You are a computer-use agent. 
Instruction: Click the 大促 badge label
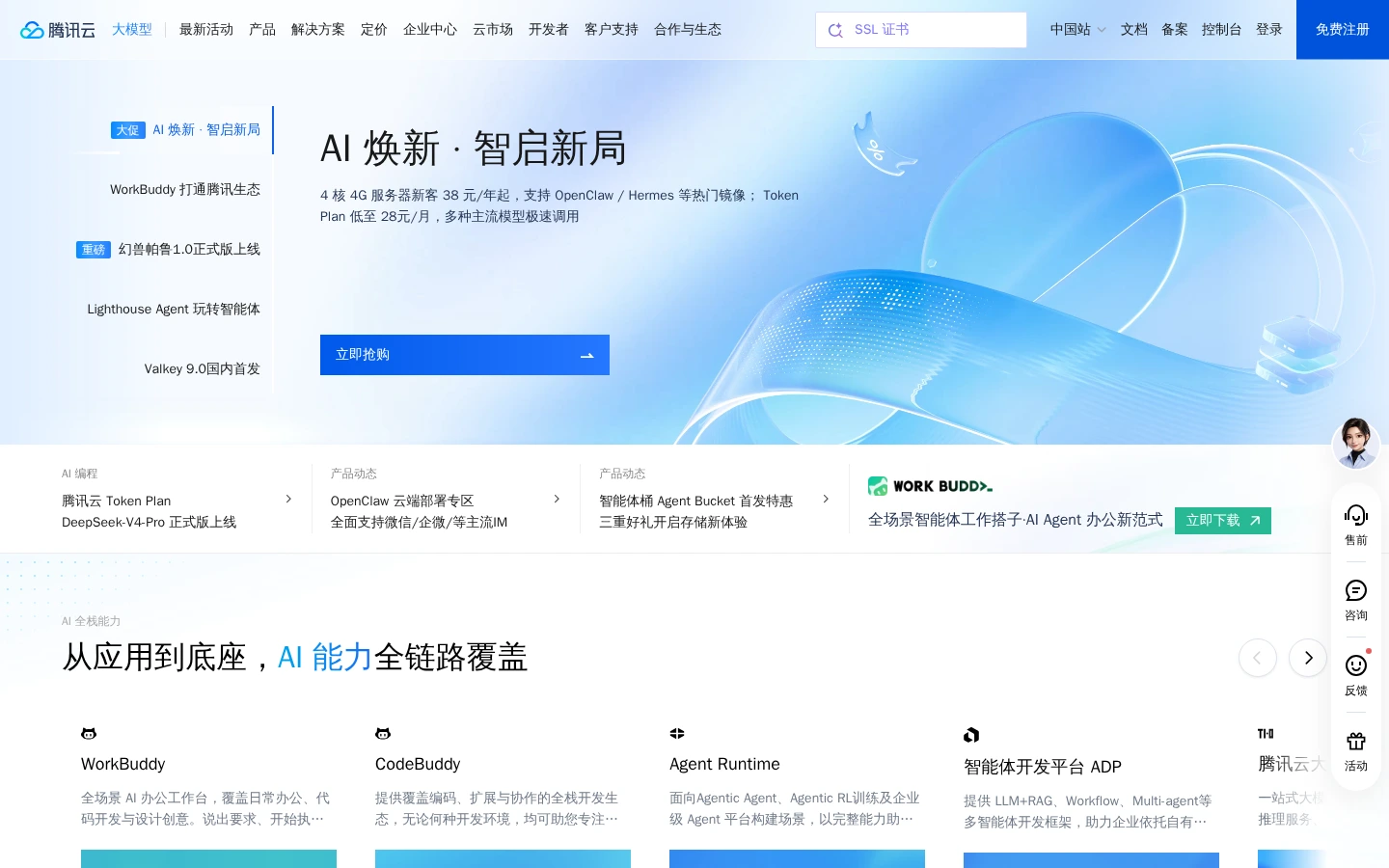tap(128, 130)
